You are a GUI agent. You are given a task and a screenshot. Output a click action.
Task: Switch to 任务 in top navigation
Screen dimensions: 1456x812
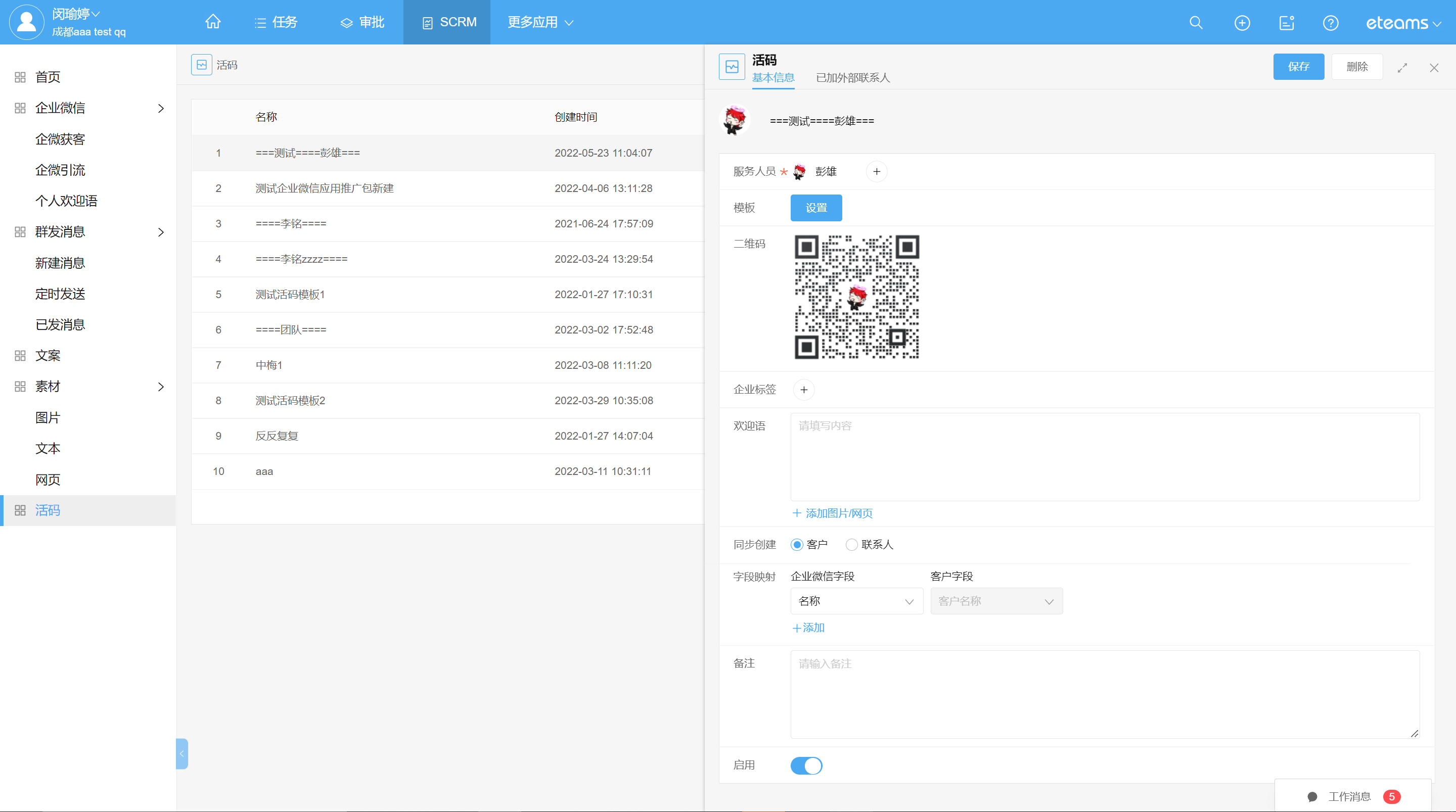276,22
